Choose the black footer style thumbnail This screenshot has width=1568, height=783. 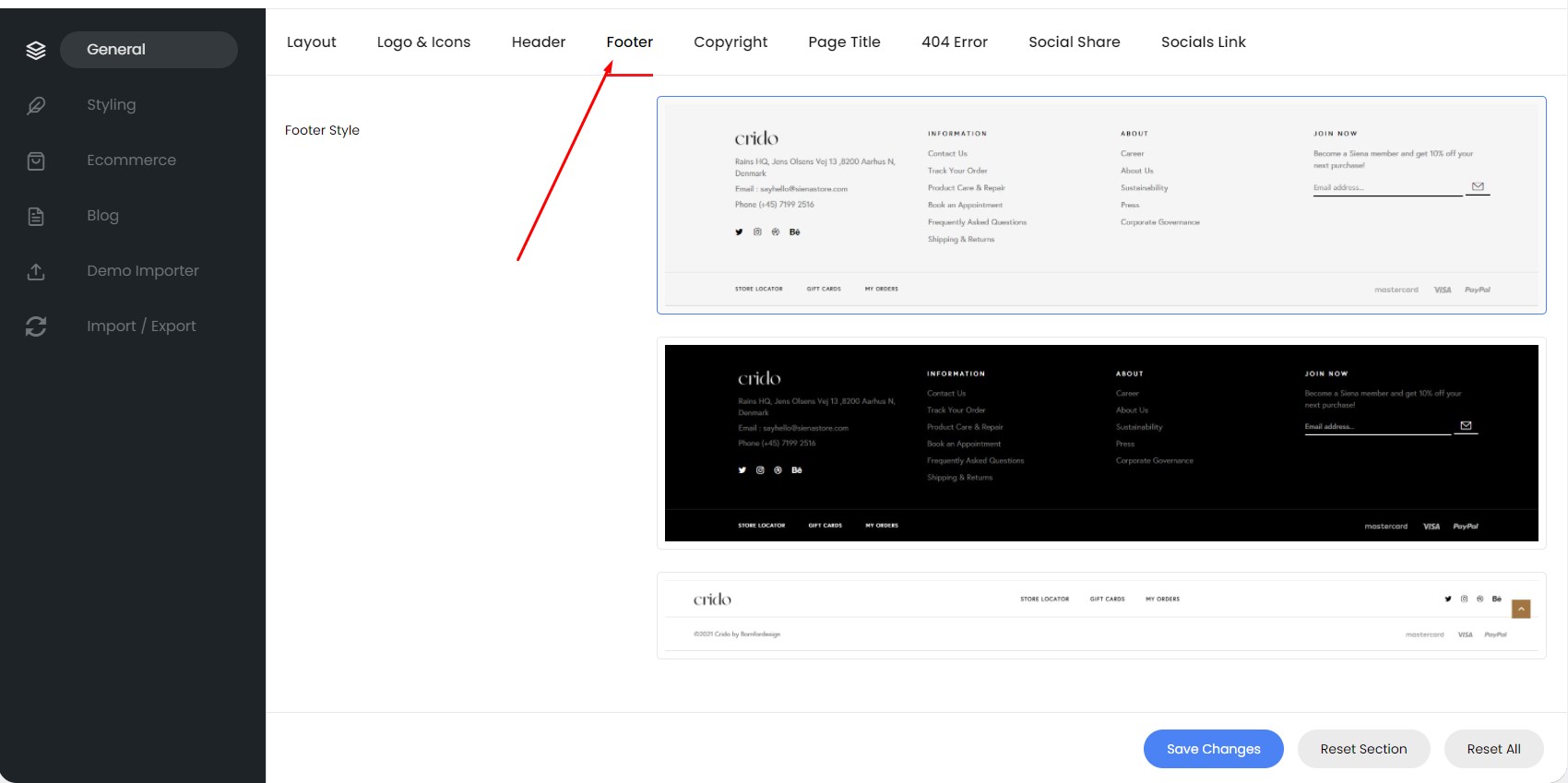pos(1101,443)
